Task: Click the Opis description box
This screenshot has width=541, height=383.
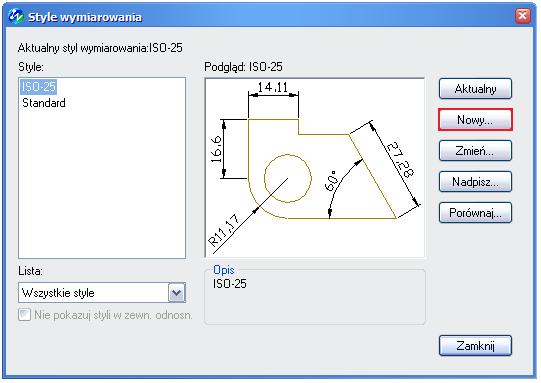Action: point(315,297)
